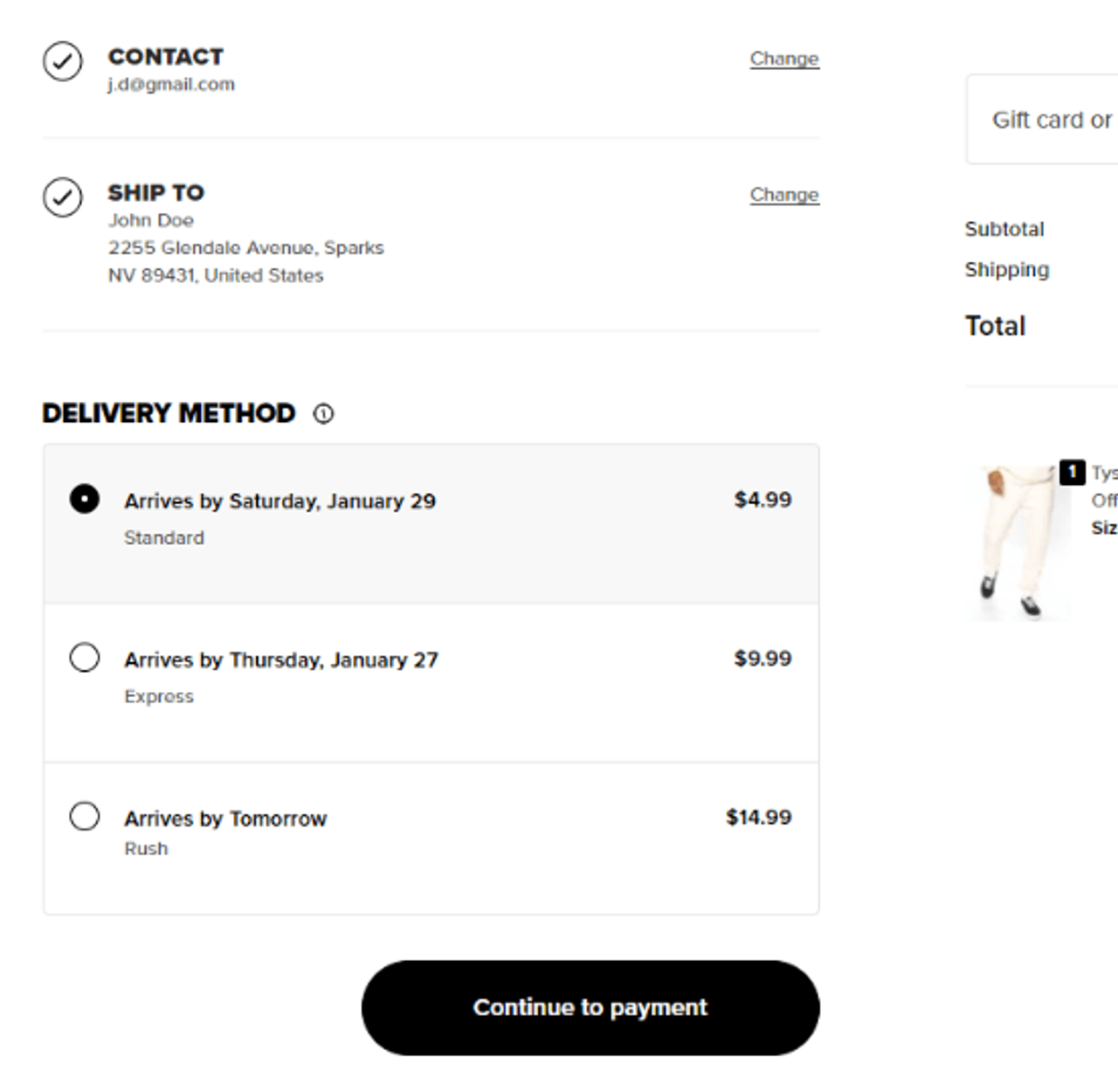The image size is (1118, 1092).
Task: Select the Standard delivery radio button
Action: pyautogui.click(x=85, y=499)
